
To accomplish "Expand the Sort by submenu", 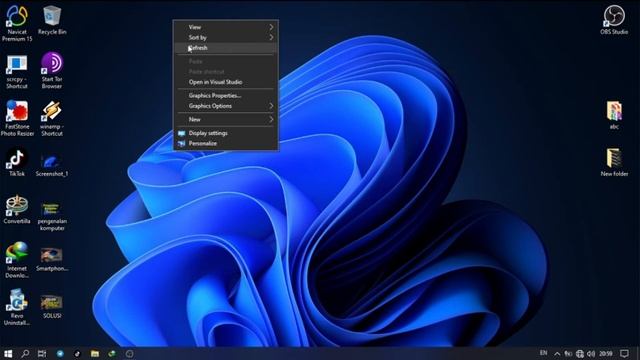I will [x=226, y=38].
